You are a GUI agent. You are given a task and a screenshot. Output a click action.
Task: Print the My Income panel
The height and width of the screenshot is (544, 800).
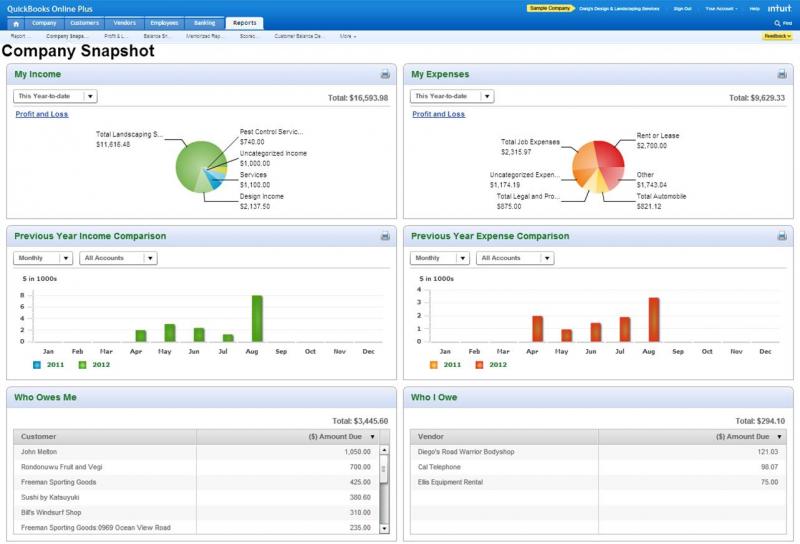(x=385, y=75)
